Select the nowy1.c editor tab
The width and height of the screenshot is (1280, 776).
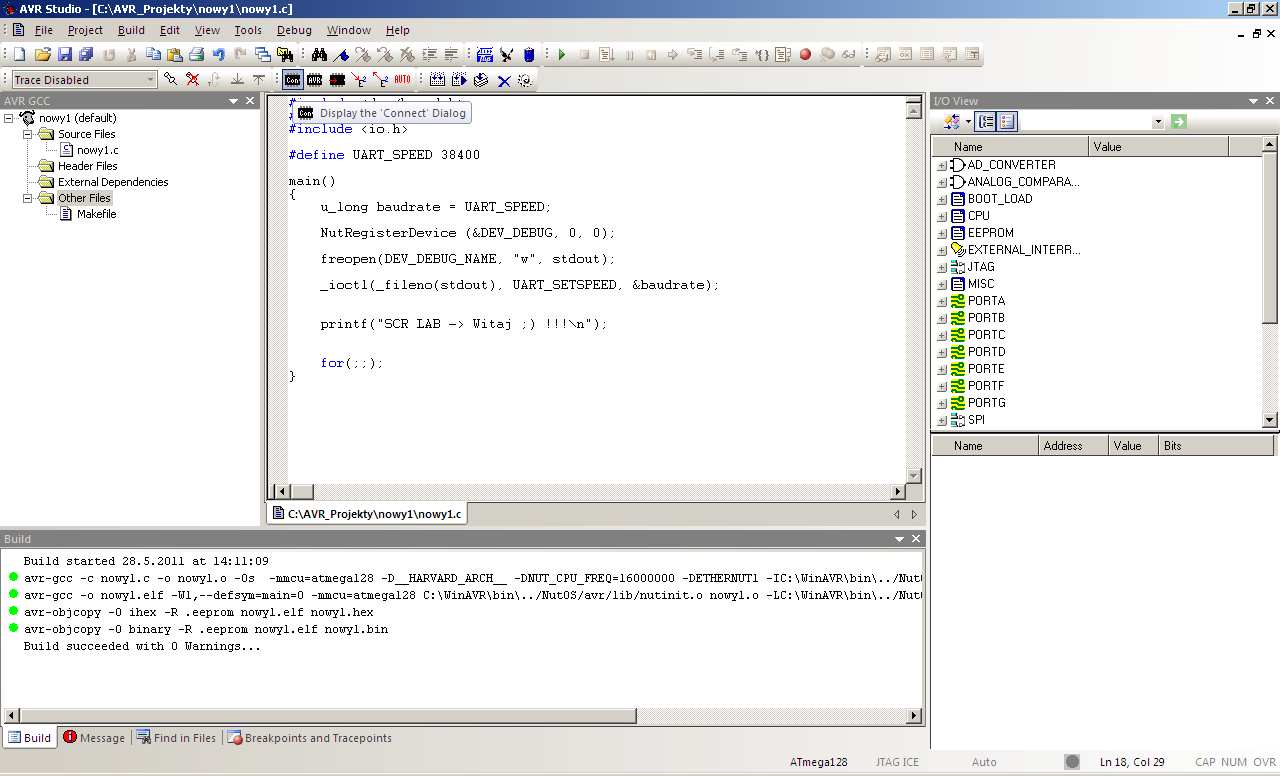[x=366, y=514]
